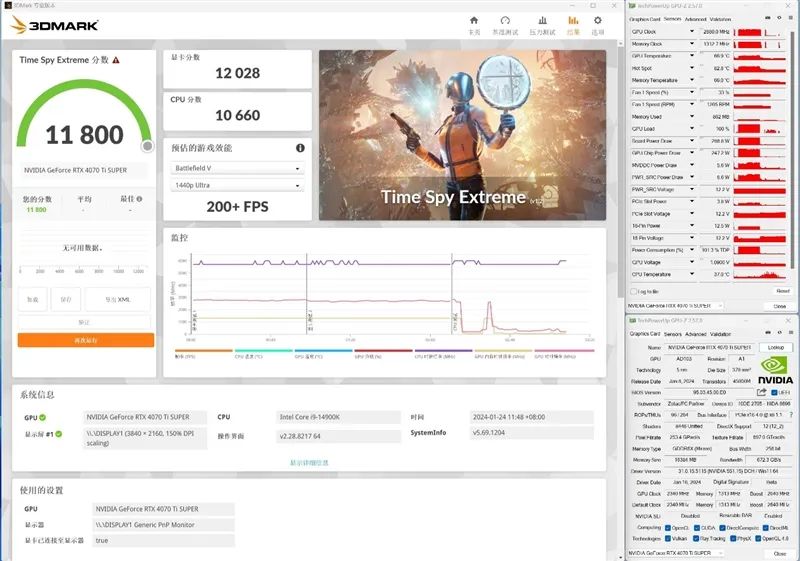
Task: Click the warning triangle next to Time Spy Extreme score
Action: [116, 60]
